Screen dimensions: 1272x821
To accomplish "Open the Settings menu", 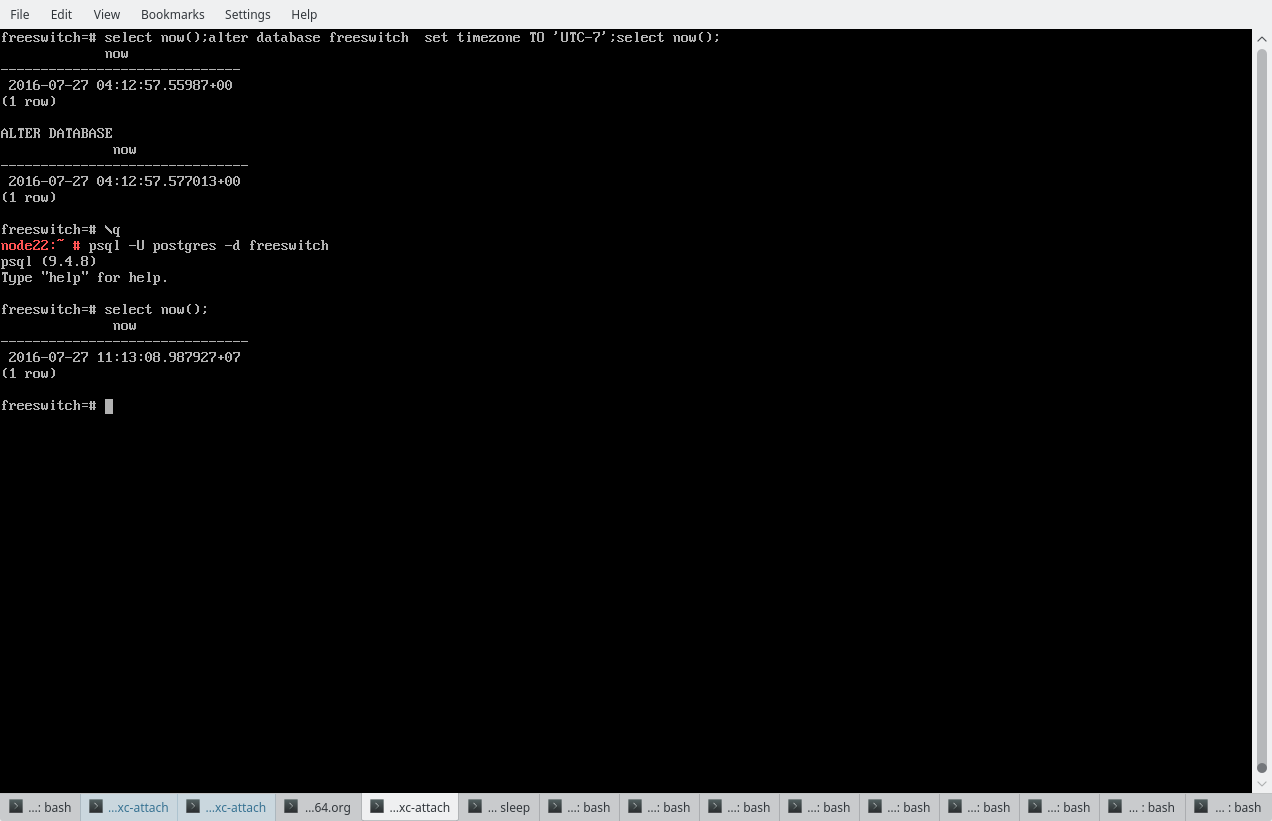I will point(247,14).
